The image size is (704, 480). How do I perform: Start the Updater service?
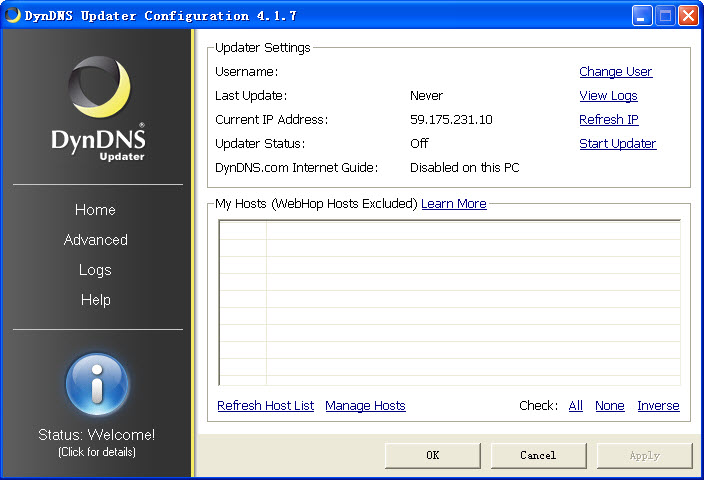click(617, 144)
